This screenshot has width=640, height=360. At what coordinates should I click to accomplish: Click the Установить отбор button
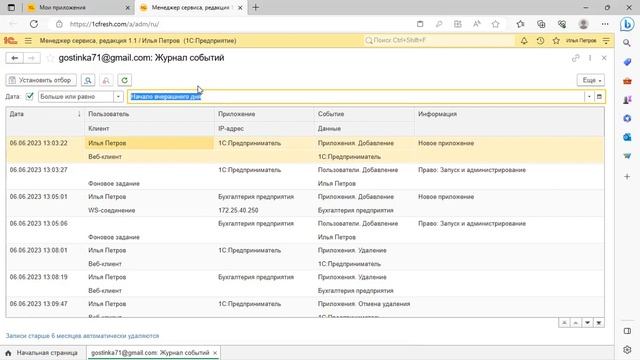pyautogui.click(x=41, y=80)
